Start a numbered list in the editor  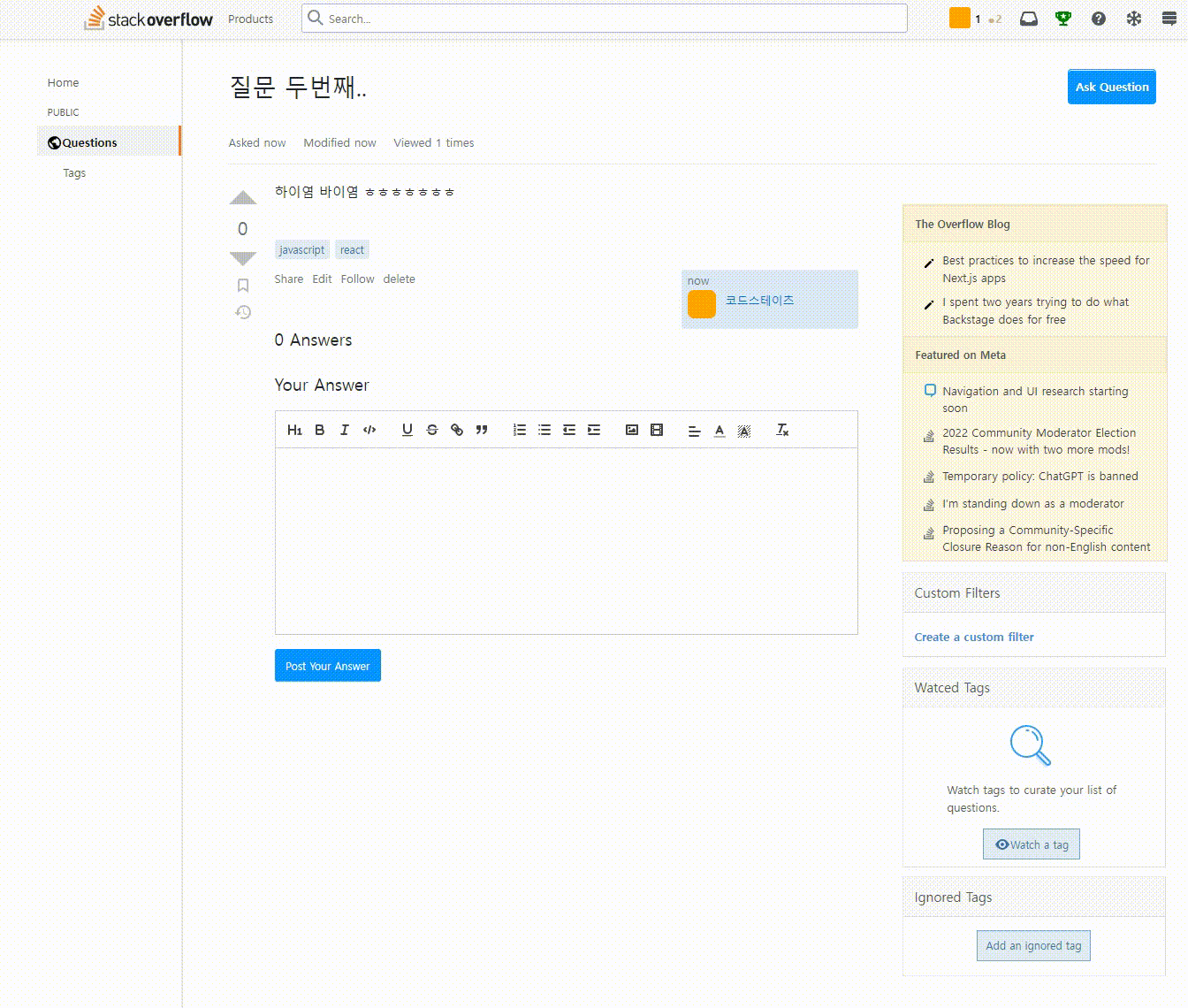tap(520, 430)
